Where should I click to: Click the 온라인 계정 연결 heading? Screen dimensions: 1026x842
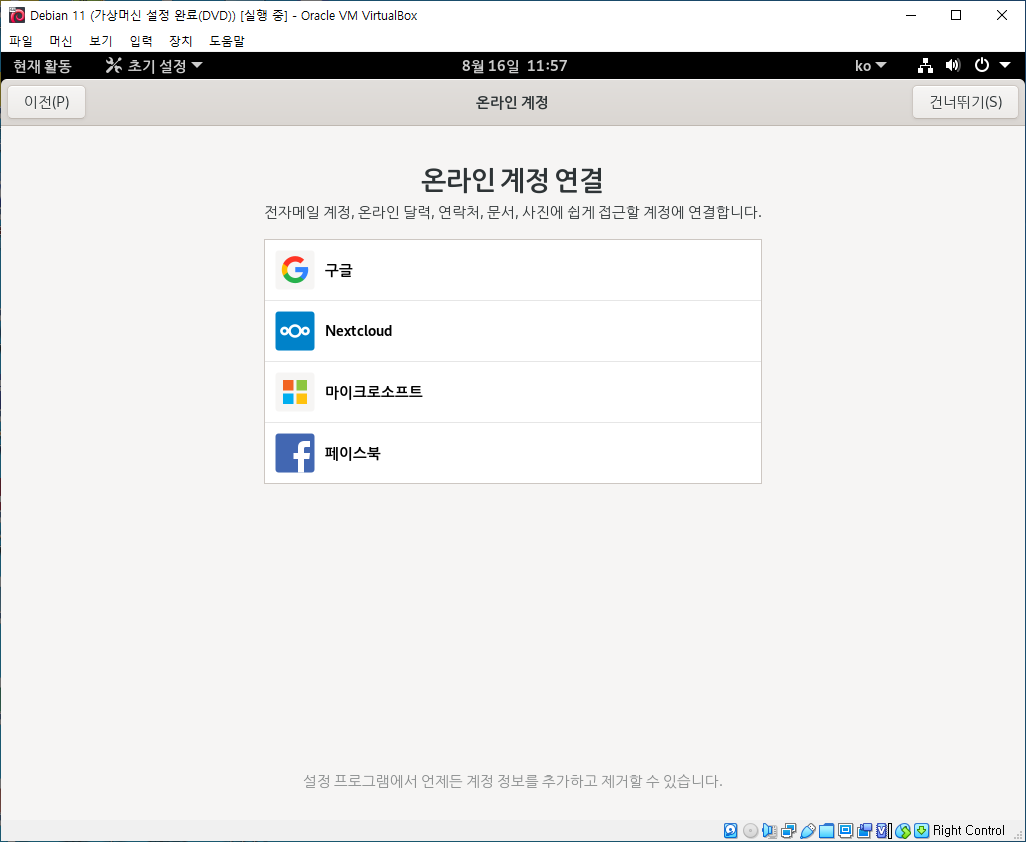pos(512,179)
